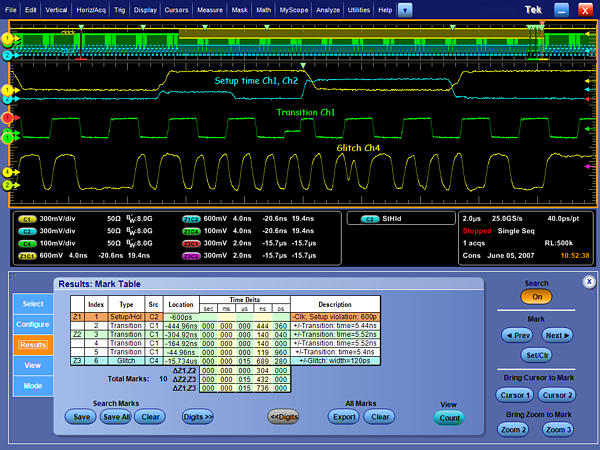
Task: Click the yellow C1 channel badge
Action: pyautogui.click(x=26, y=217)
